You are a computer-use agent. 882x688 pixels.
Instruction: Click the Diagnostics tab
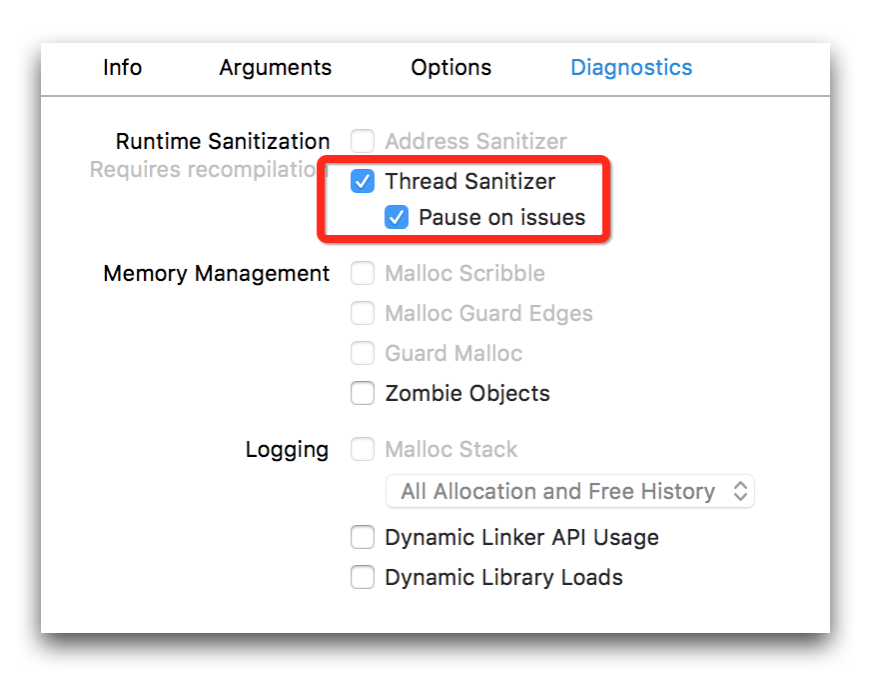tap(631, 68)
